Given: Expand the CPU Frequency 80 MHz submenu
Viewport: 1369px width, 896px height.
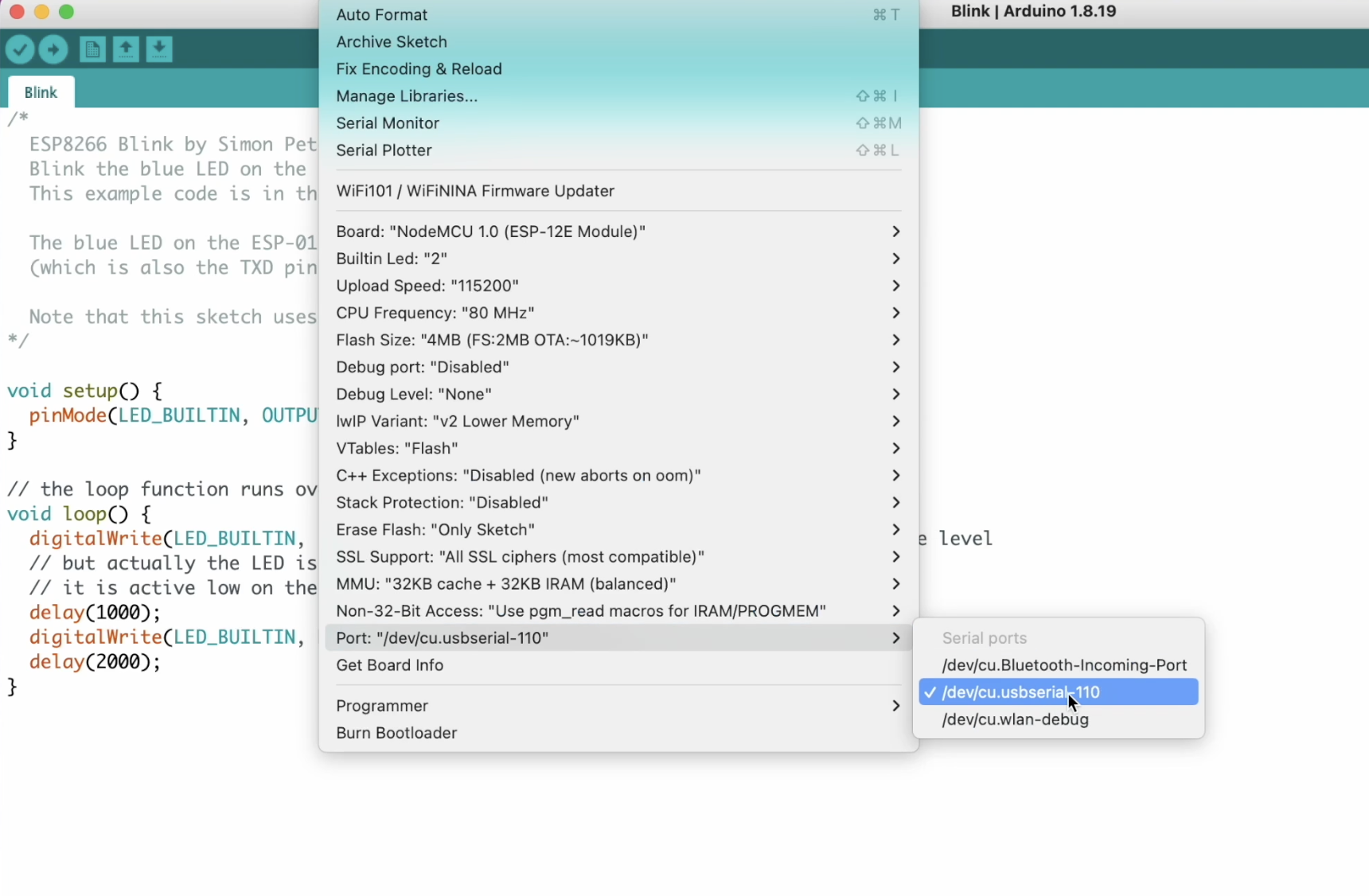Looking at the screenshot, I should tap(618, 313).
